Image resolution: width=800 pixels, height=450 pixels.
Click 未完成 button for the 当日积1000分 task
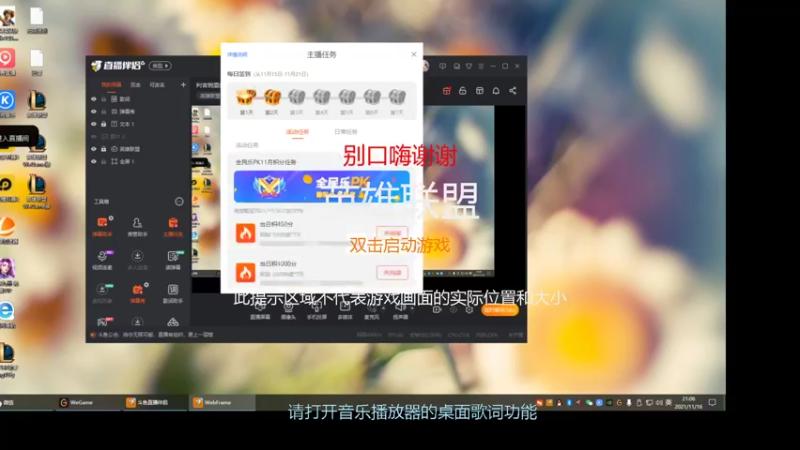coord(392,272)
